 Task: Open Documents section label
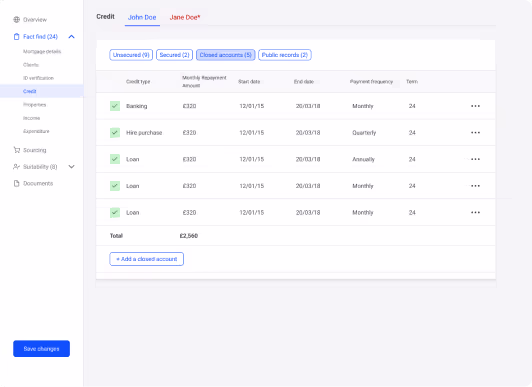[38, 183]
